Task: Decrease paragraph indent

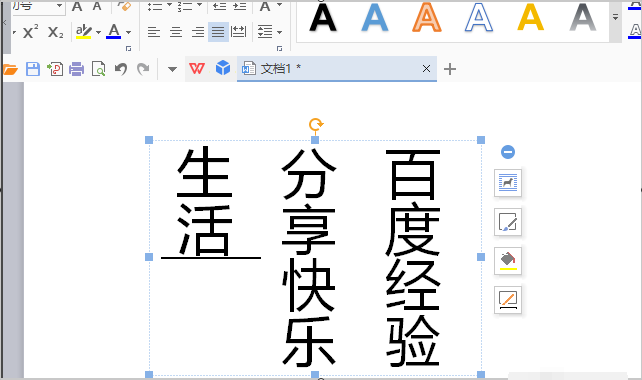Action: [219, 6]
